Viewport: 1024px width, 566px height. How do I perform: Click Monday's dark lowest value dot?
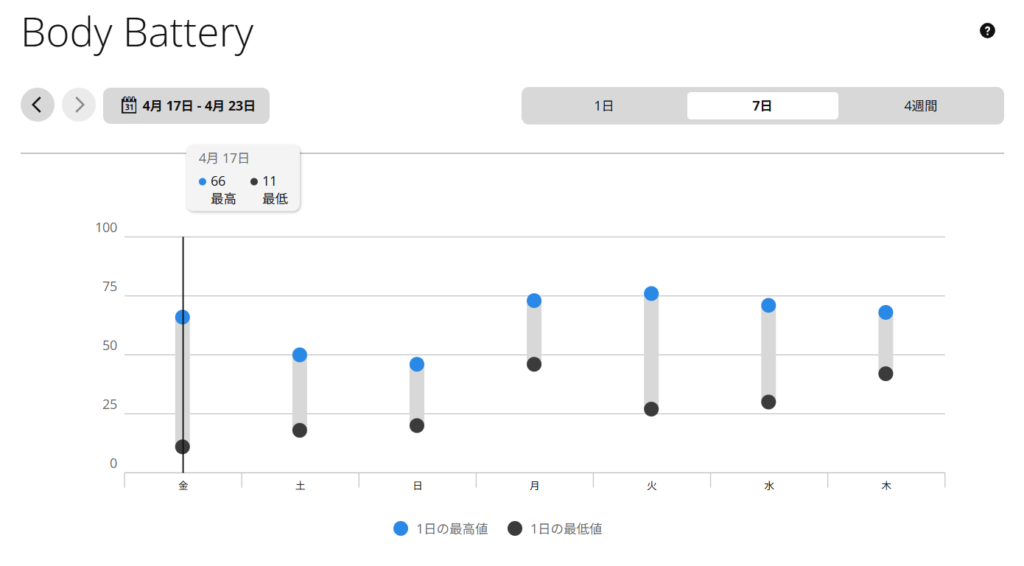coord(534,364)
